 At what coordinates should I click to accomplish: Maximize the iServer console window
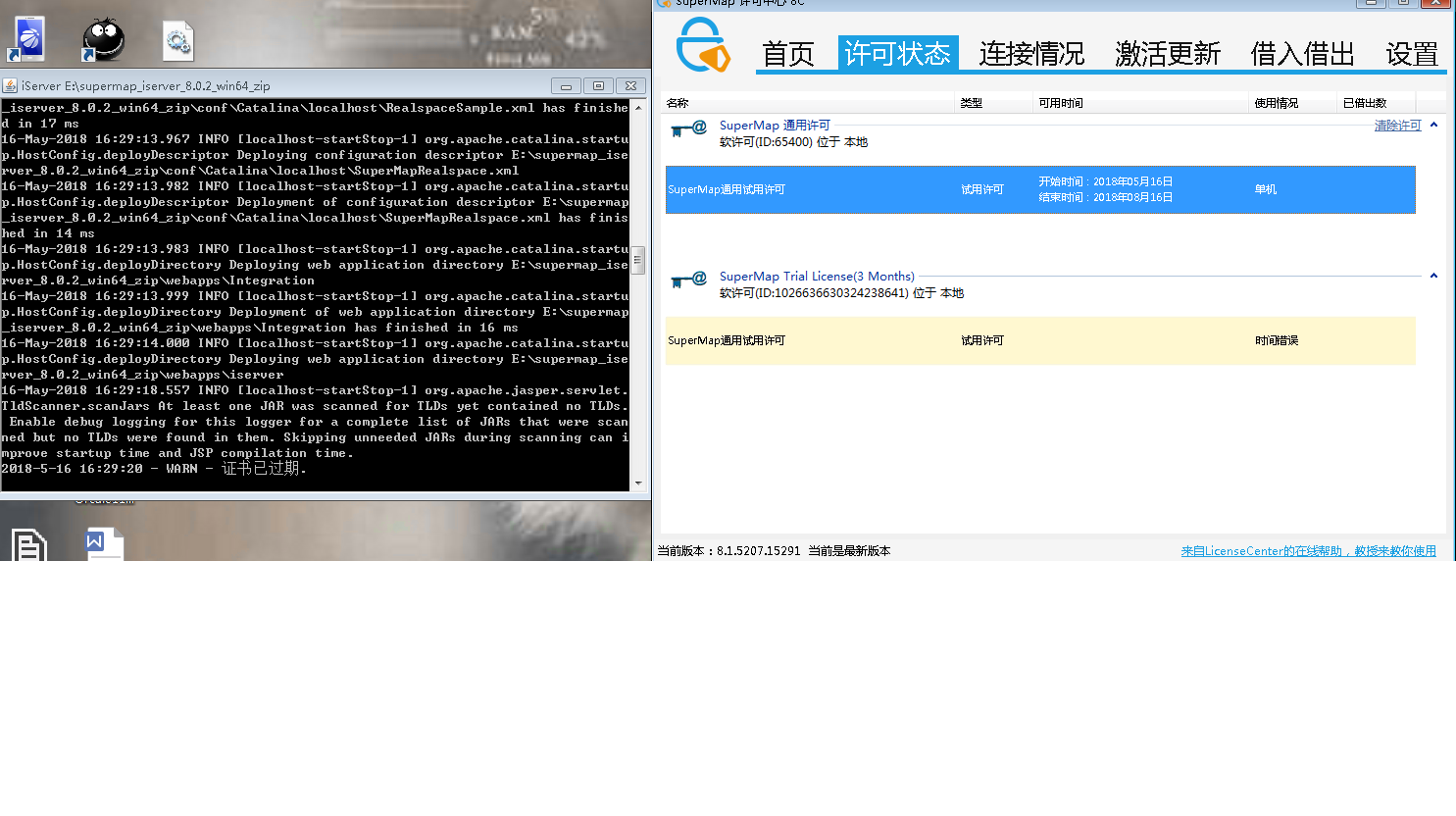click(x=598, y=86)
